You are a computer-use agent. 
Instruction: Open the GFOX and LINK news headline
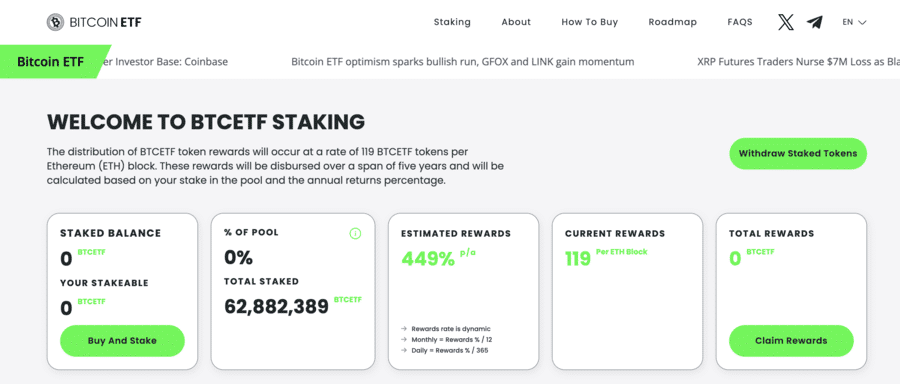[x=463, y=62]
